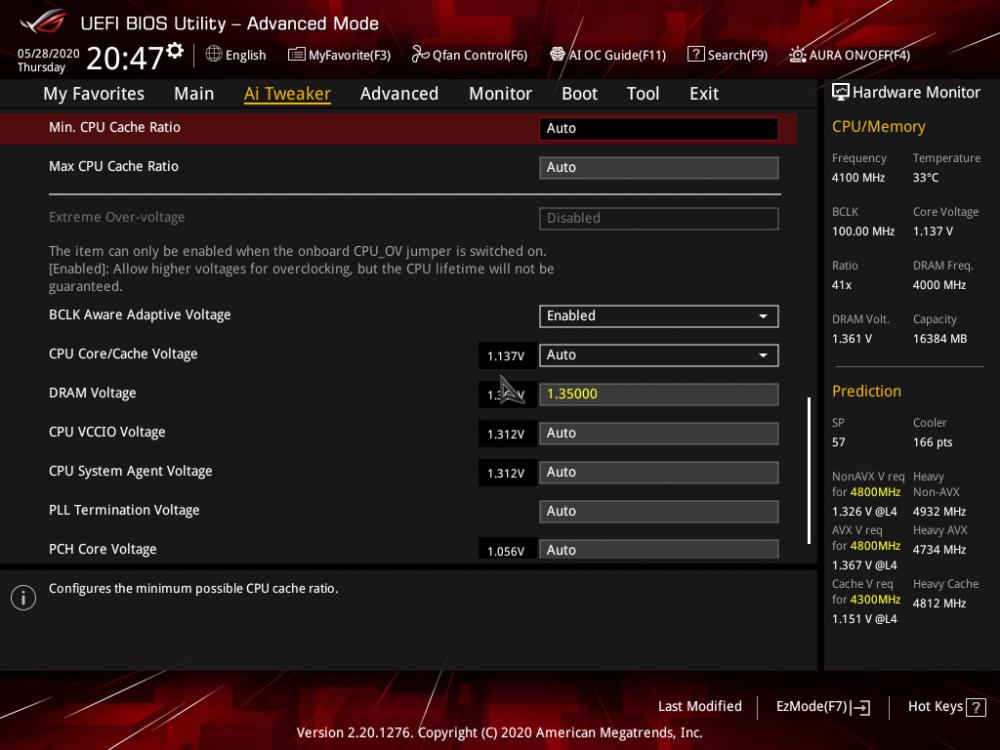Image resolution: width=1000 pixels, height=750 pixels.
Task: Click the Hardware Monitor display icon
Action: 841,92
